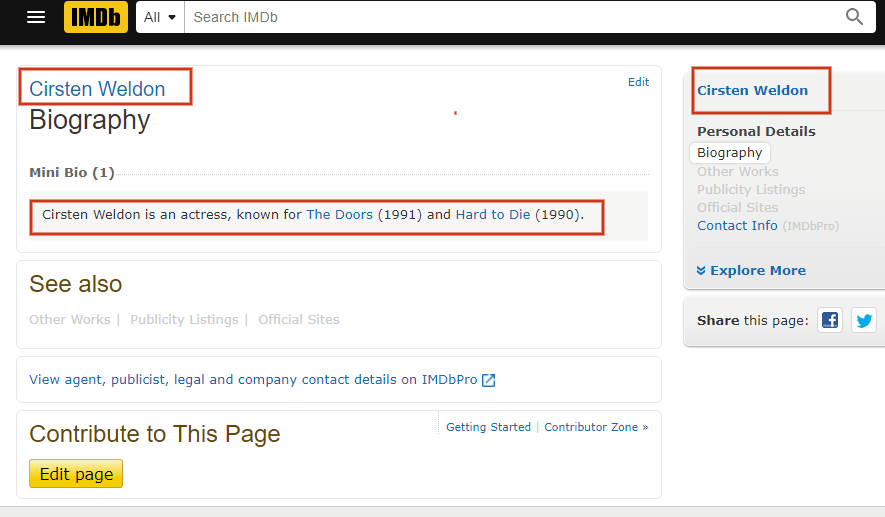Open the Getting Started link
The width and height of the screenshot is (885, 517).
pos(488,427)
